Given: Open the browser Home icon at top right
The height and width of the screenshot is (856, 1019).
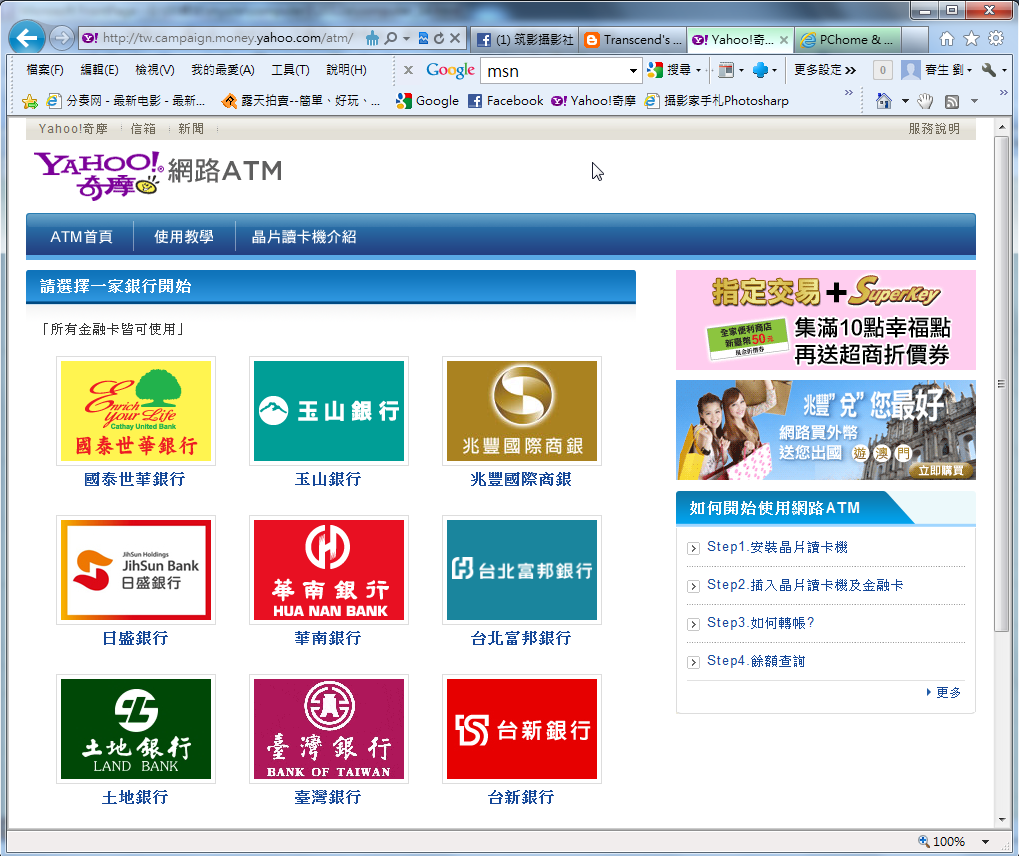Looking at the screenshot, I should tap(947, 39).
